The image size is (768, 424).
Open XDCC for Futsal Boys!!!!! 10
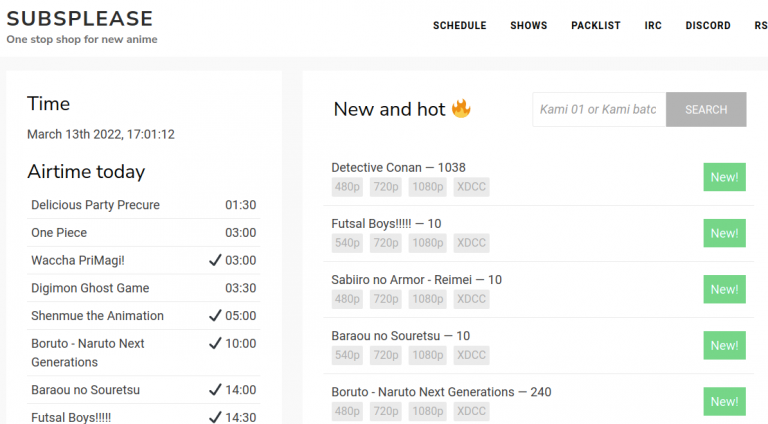(471, 243)
